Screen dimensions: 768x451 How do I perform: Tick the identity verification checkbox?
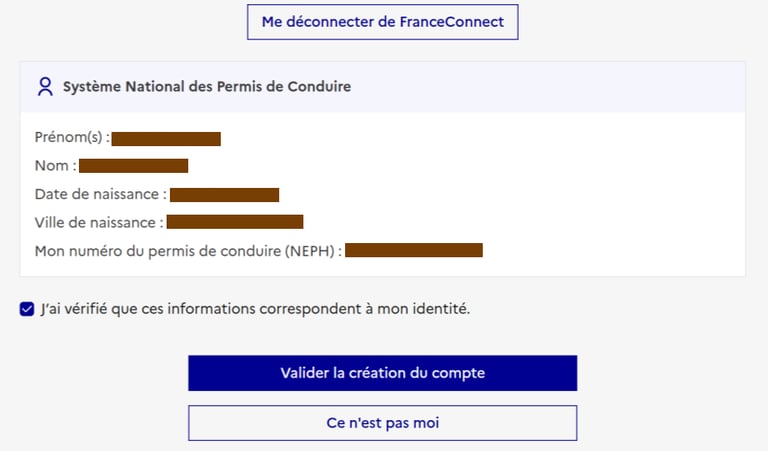(27, 309)
